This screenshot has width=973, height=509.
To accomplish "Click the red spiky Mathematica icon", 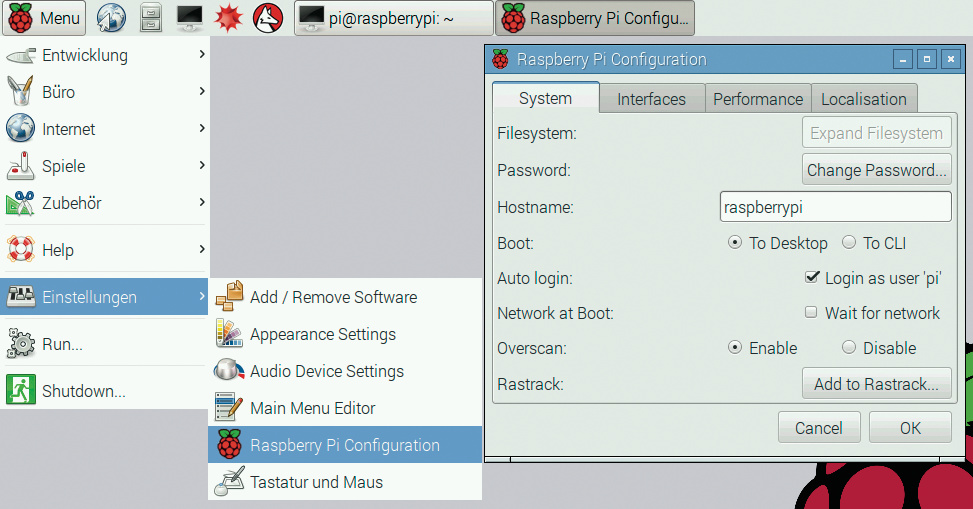I will pyautogui.click(x=229, y=17).
